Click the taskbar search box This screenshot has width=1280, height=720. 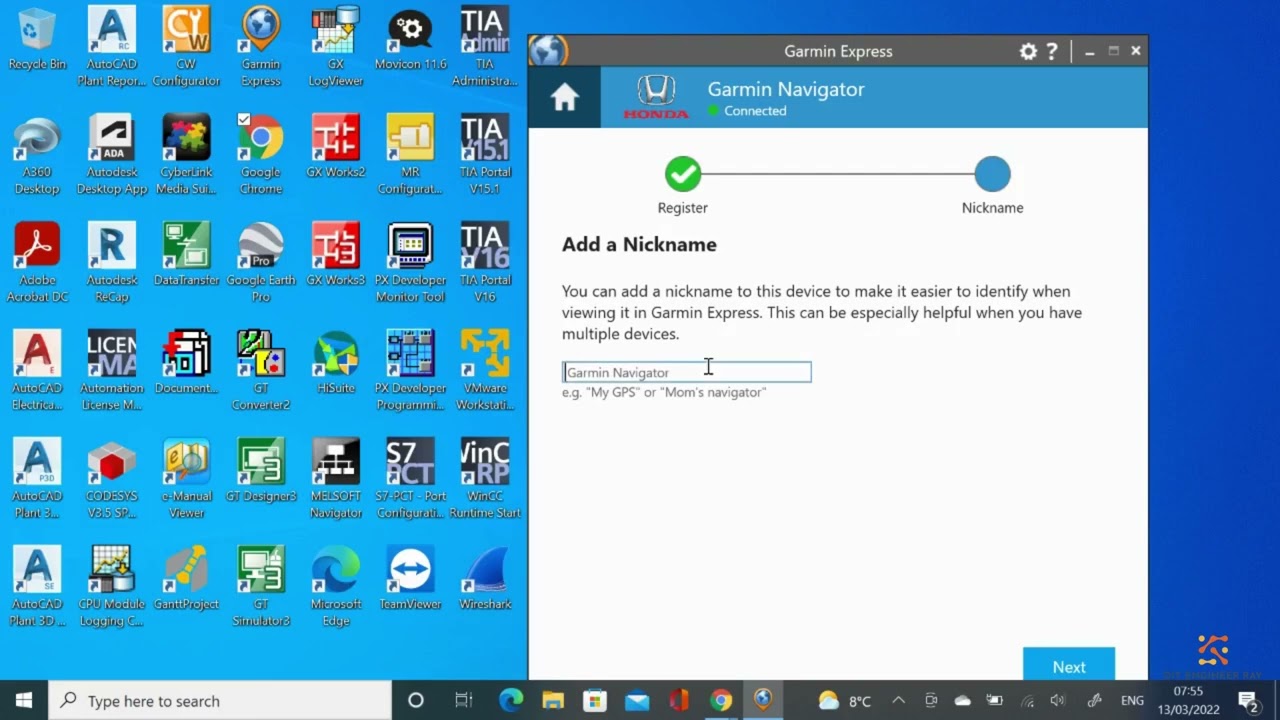coord(220,700)
